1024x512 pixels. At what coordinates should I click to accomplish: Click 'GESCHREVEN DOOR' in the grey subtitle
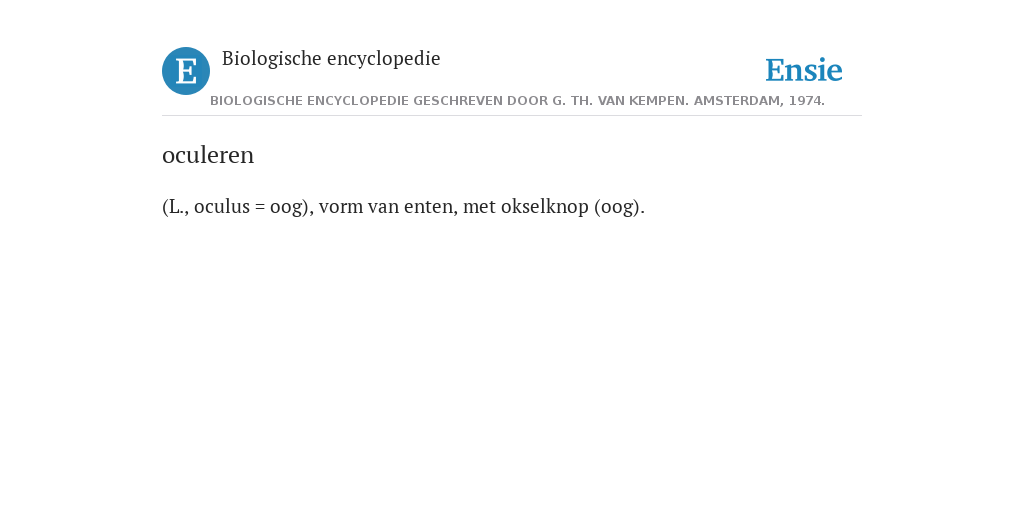coord(469,101)
